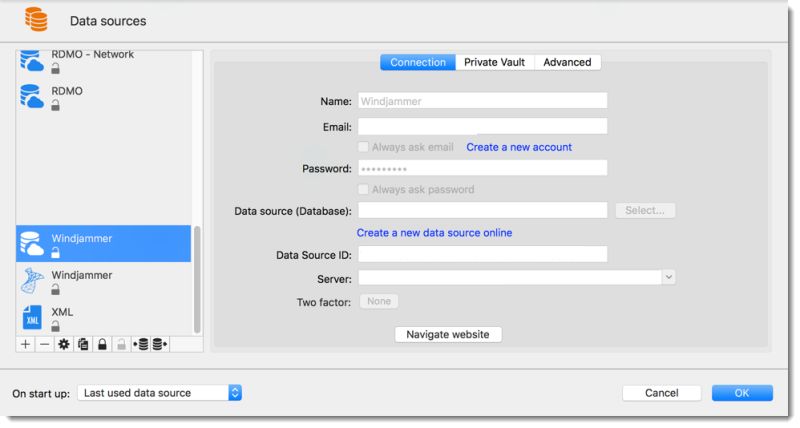
Task: Click the highlighted Windjammer cloud database icon
Action: coord(32,243)
